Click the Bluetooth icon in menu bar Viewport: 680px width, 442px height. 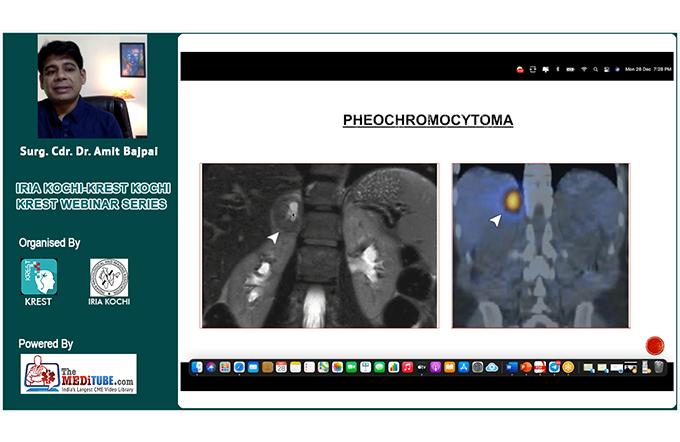[x=558, y=69]
